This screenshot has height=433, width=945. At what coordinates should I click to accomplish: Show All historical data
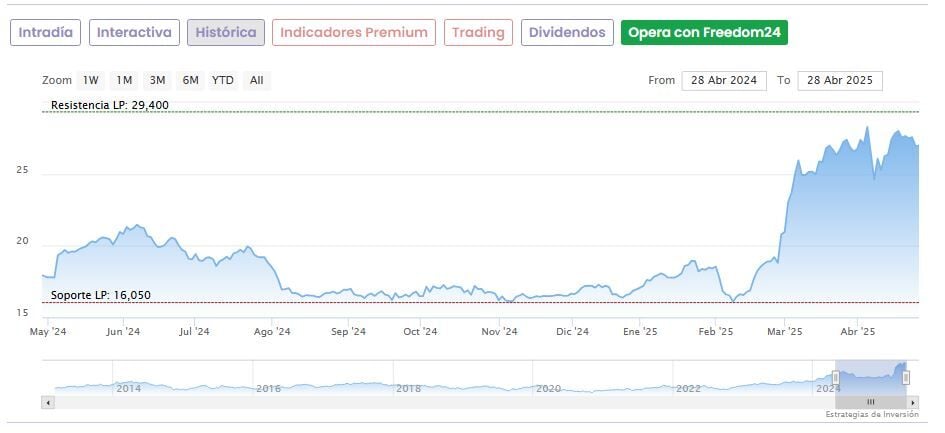coord(257,80)
